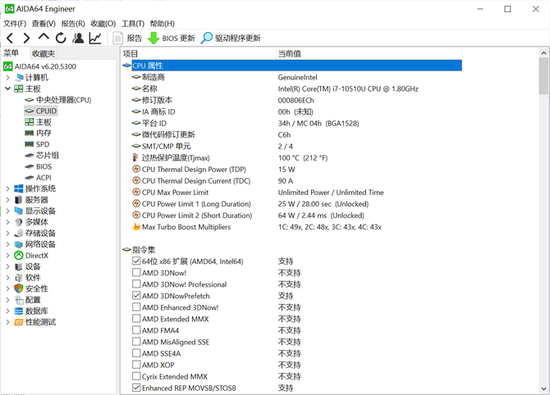Open the user profile toolbar icon

point(78,38)
